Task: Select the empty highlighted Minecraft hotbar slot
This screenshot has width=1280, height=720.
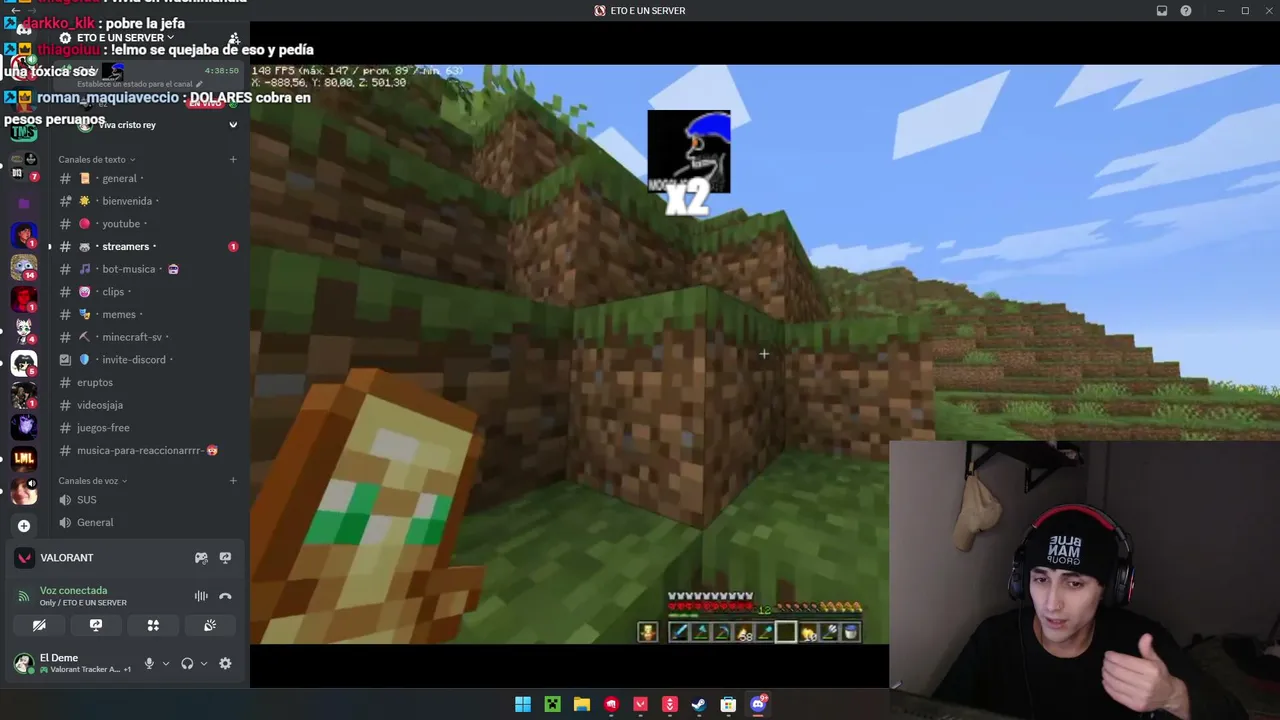Action: point(786,632)
